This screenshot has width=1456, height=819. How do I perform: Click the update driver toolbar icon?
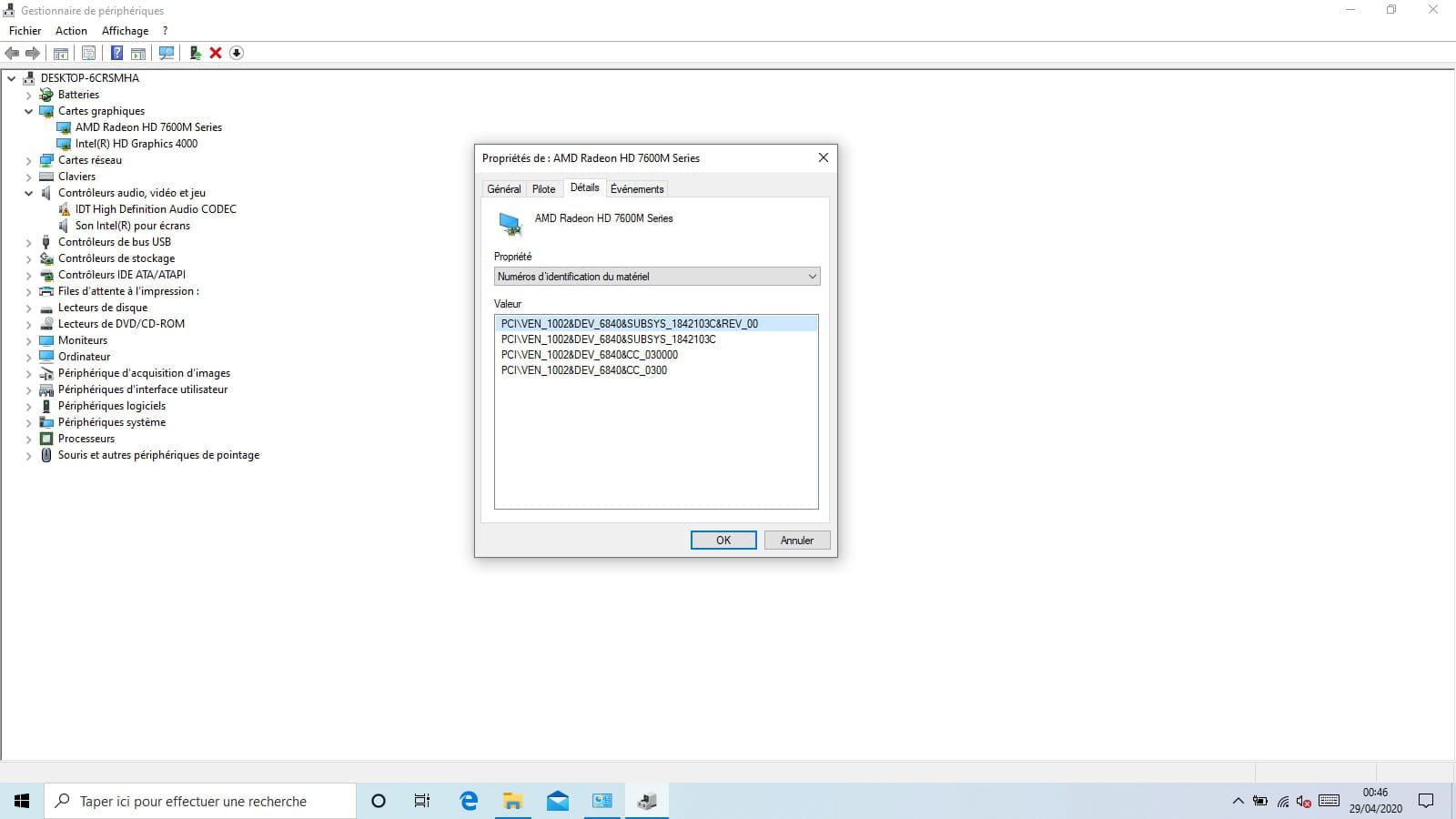[195, 53]
